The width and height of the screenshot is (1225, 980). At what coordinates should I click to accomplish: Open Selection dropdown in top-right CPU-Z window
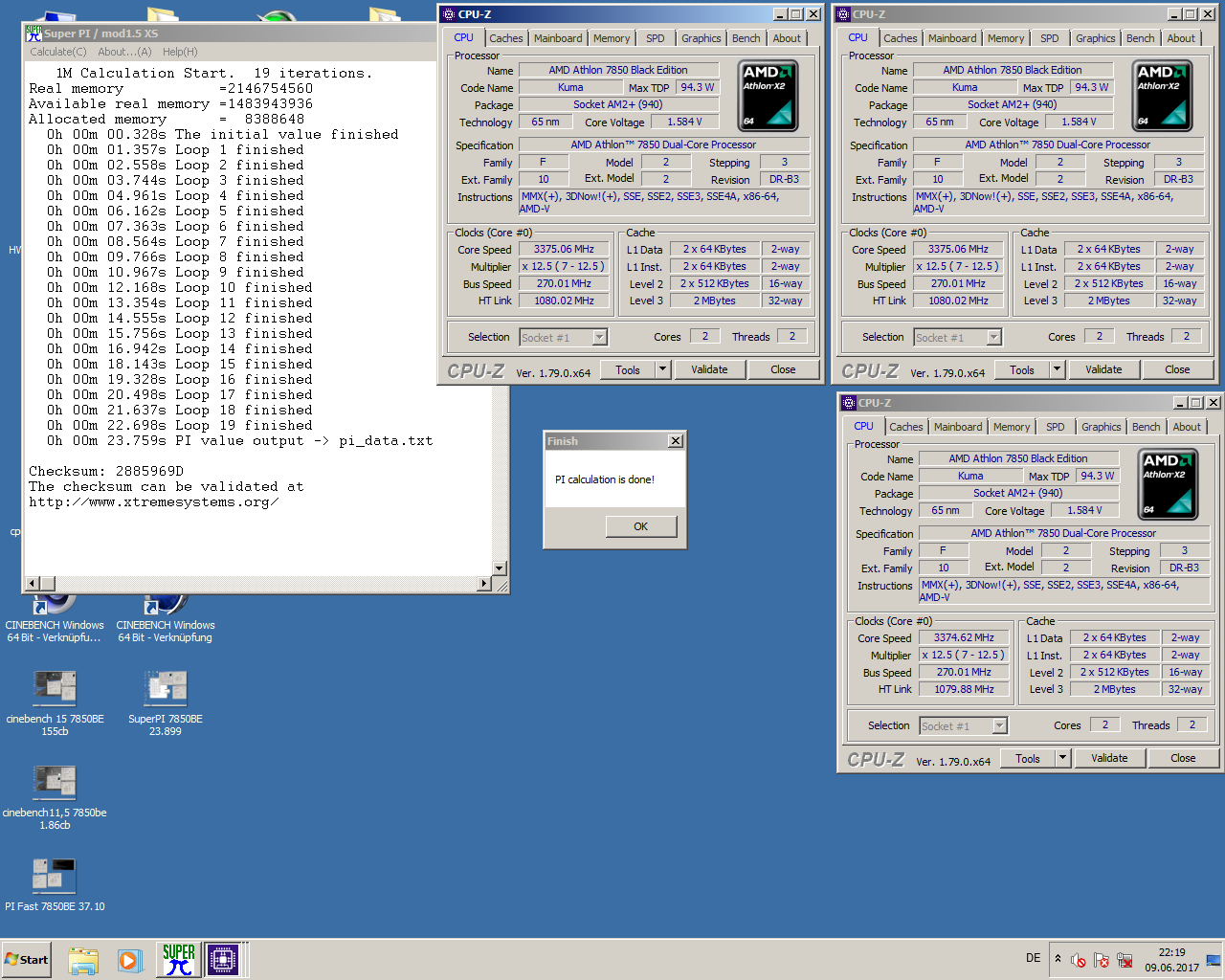(x=958, y=337)
